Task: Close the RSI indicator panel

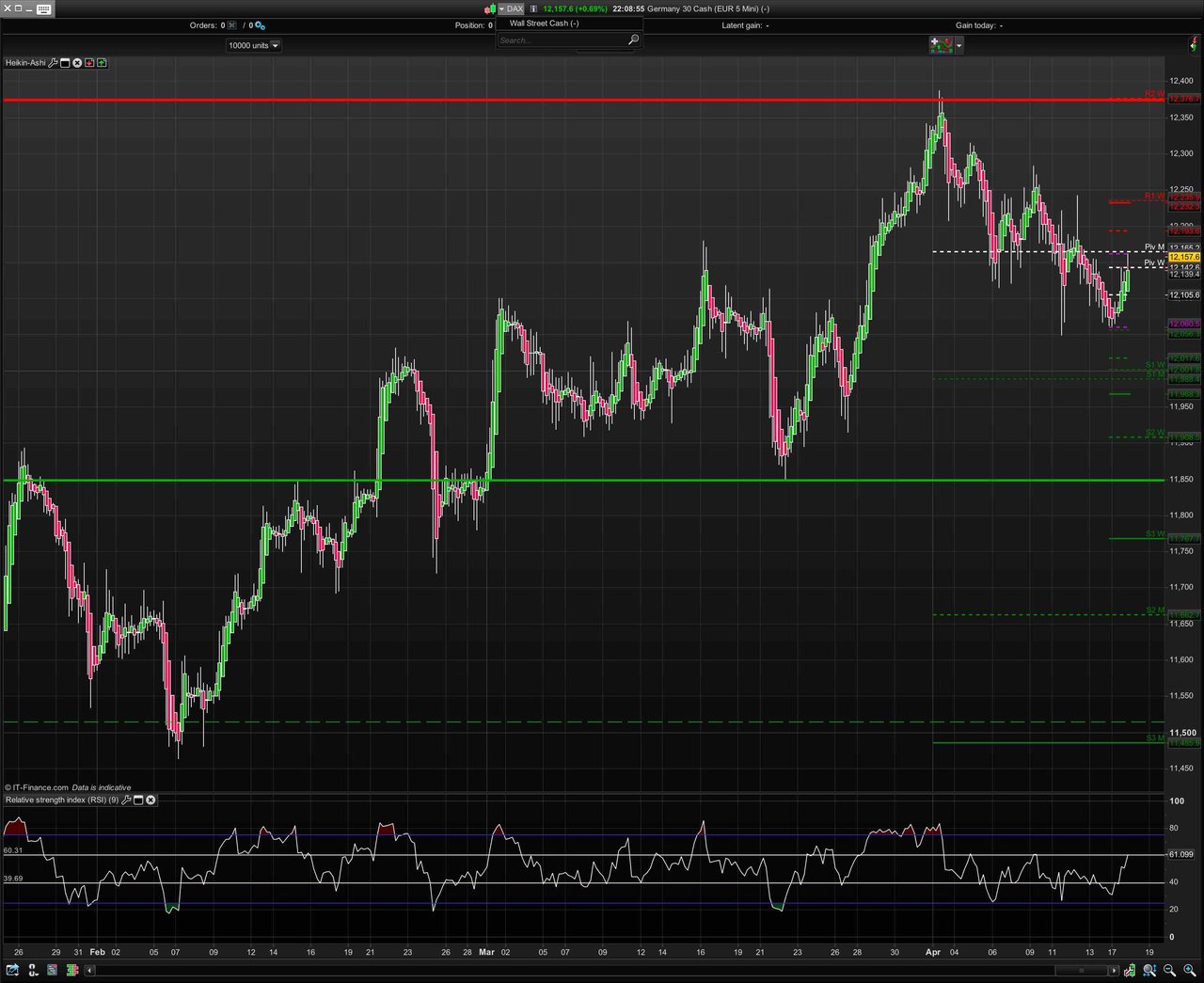Action: (x=150, y=800)
